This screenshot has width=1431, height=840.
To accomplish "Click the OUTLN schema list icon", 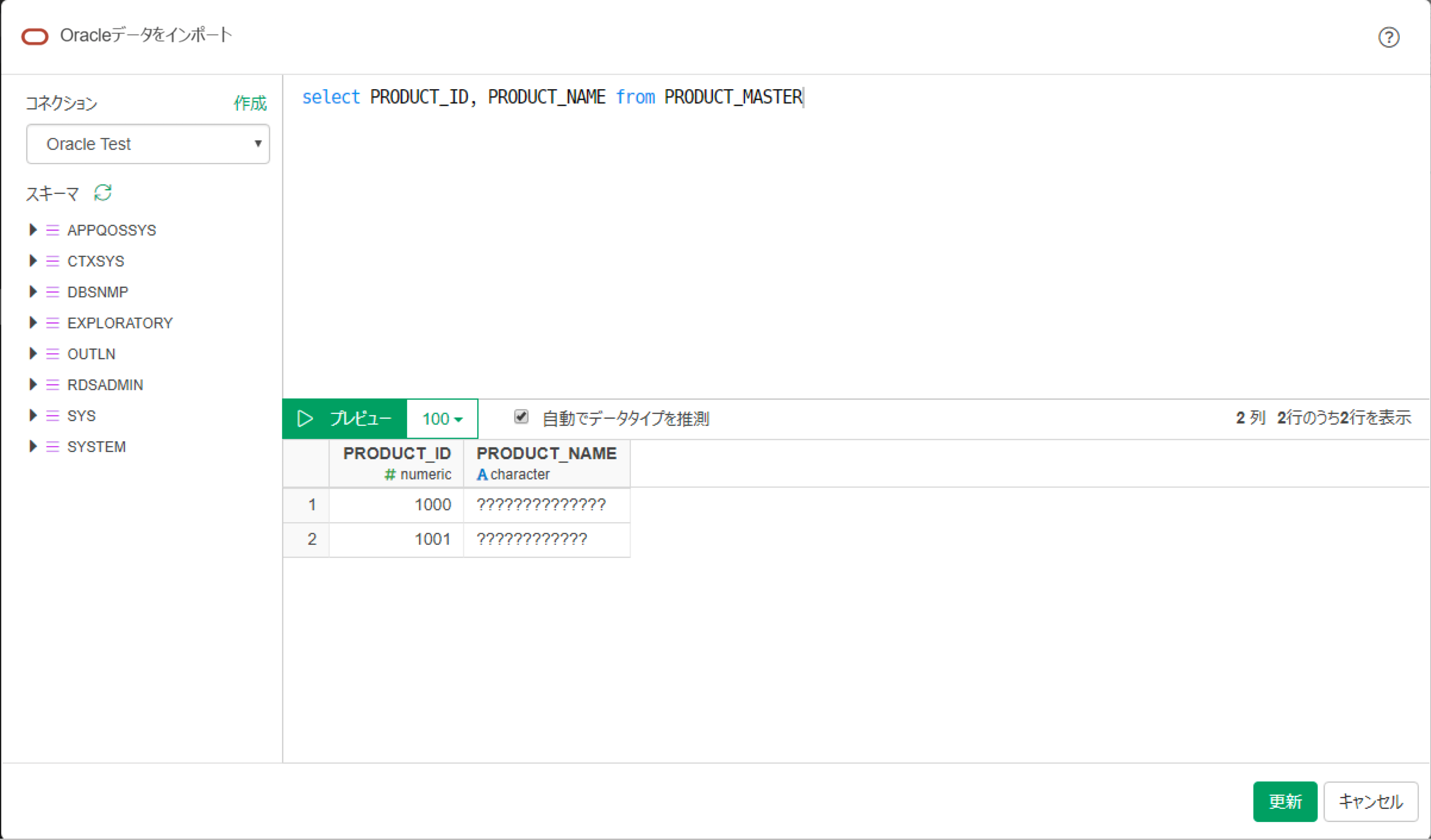I will pyautogui.click(x=53, y=354).
